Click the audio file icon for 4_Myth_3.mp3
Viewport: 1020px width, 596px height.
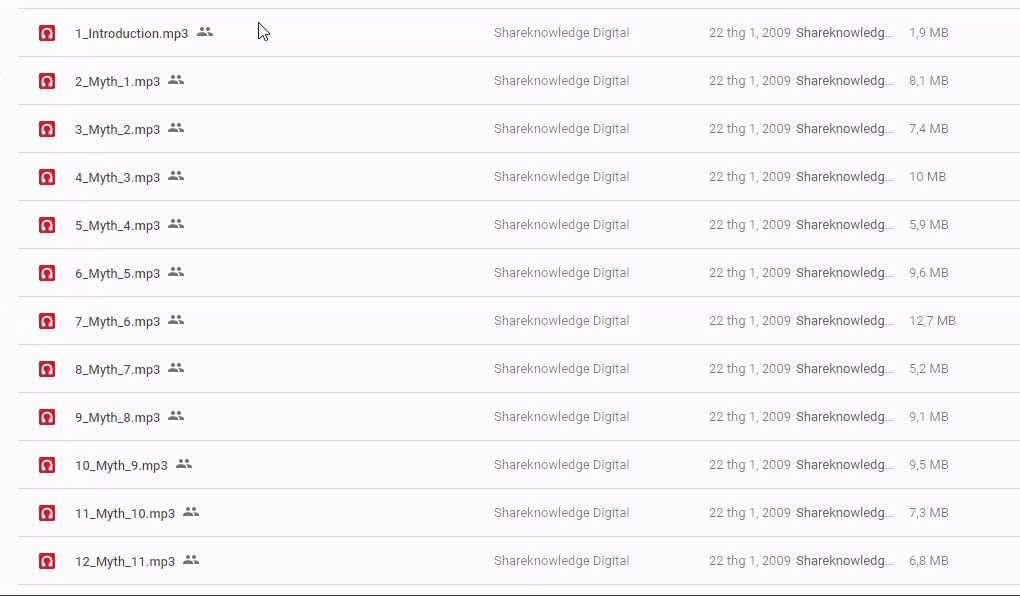(x=47, y=177)
